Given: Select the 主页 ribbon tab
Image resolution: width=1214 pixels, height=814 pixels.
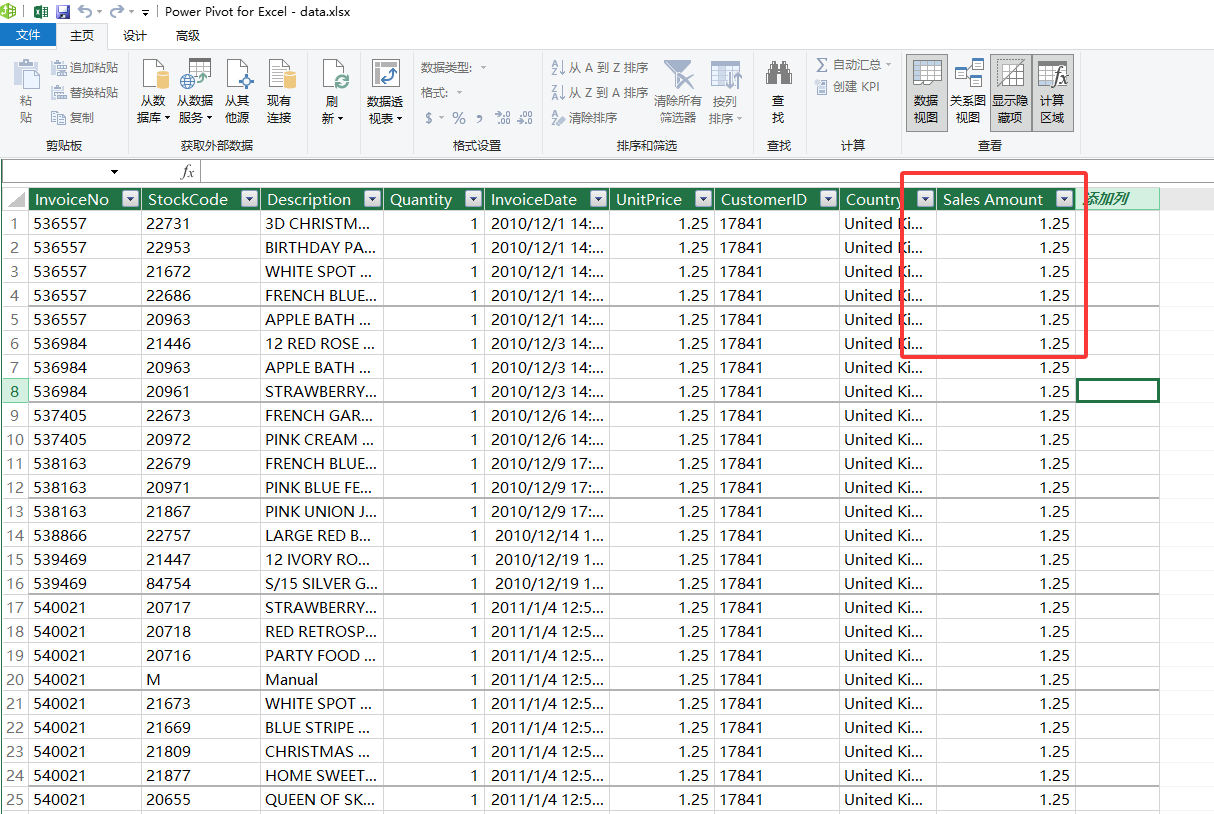Looking at the screenshot, I should tap(82, 35).
